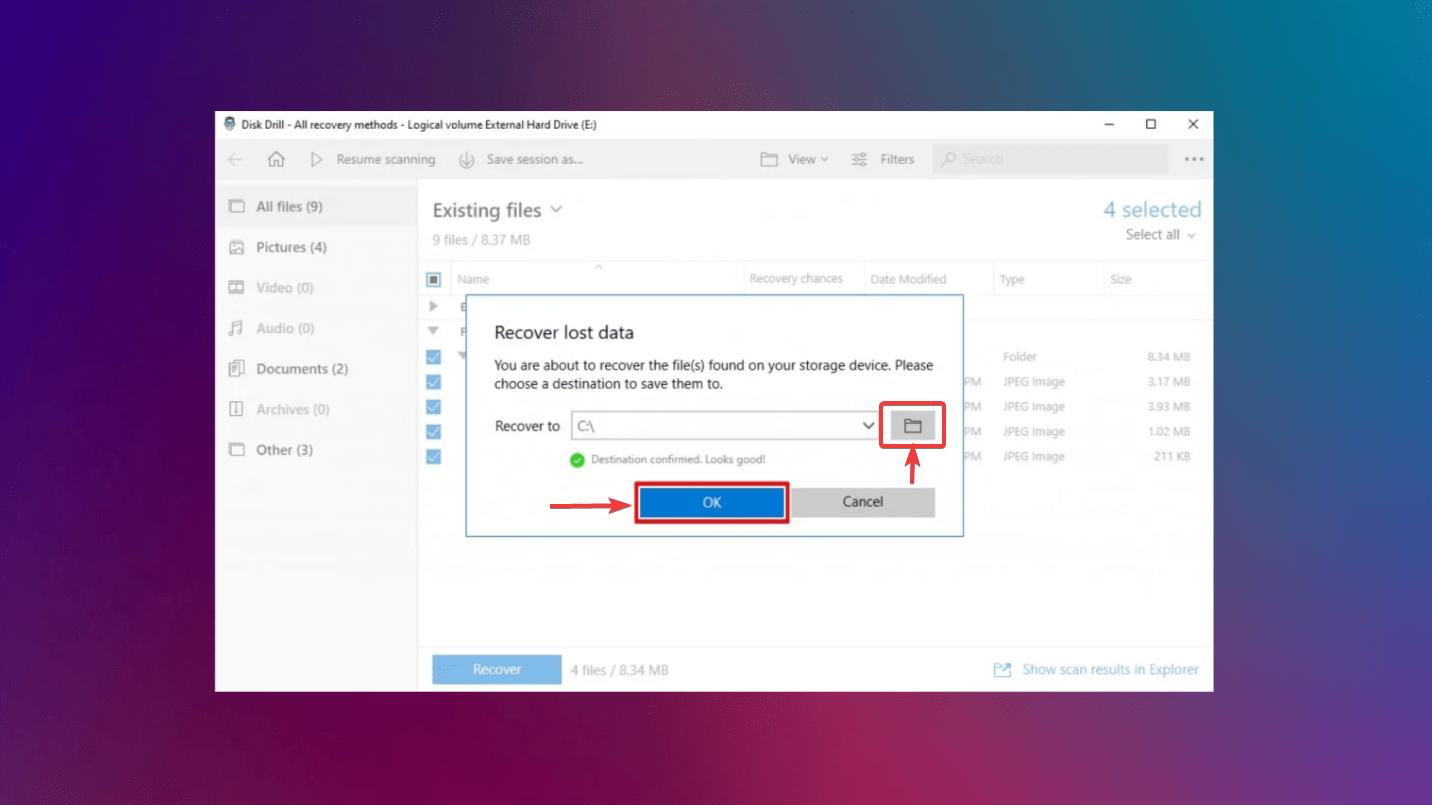This screenshot has height=805, width=1432.
Task: Select All files (9) category
Action: click(316, 206)
